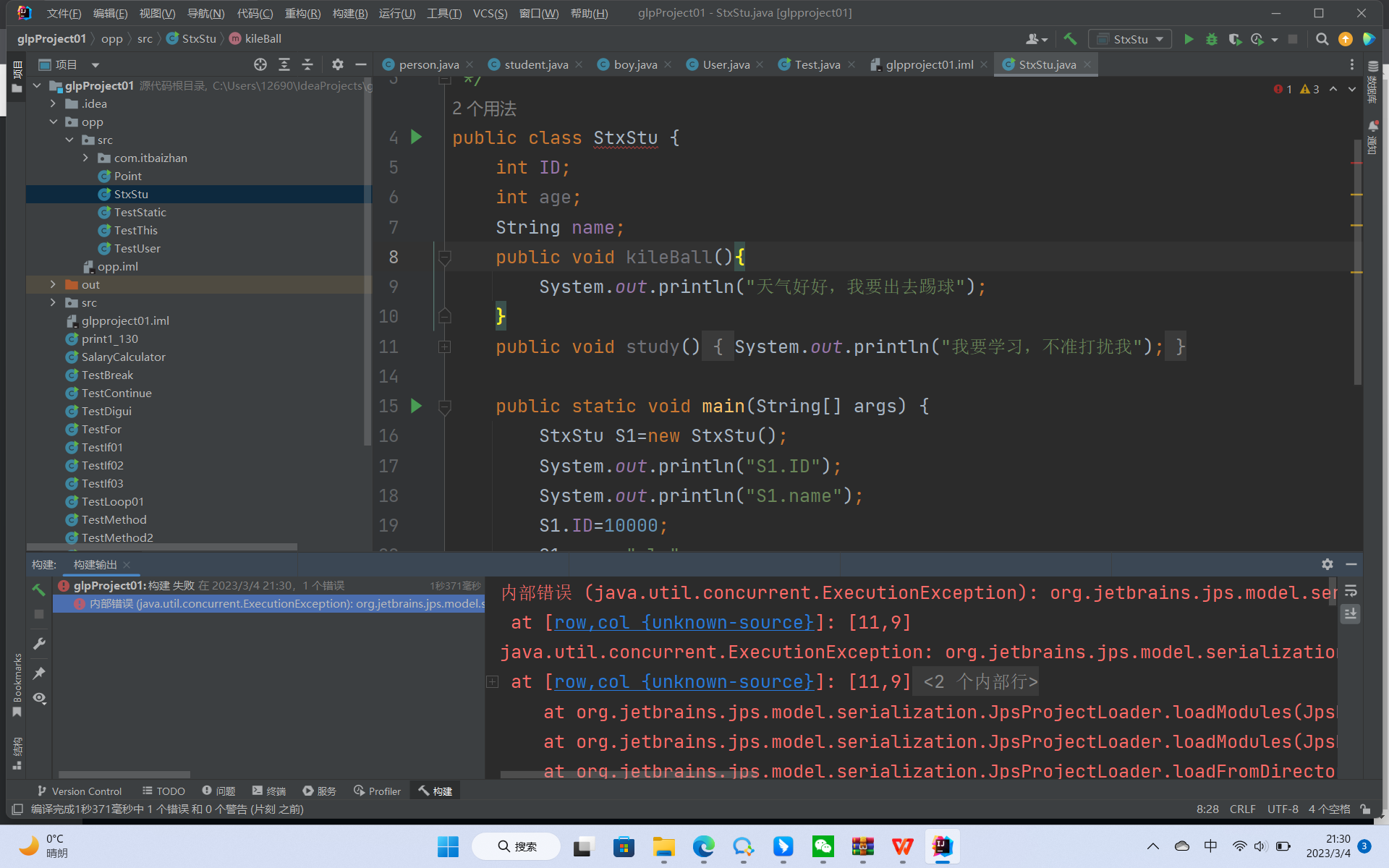
Task: Open build panel settings gear
Action: tap(1327, 564)
